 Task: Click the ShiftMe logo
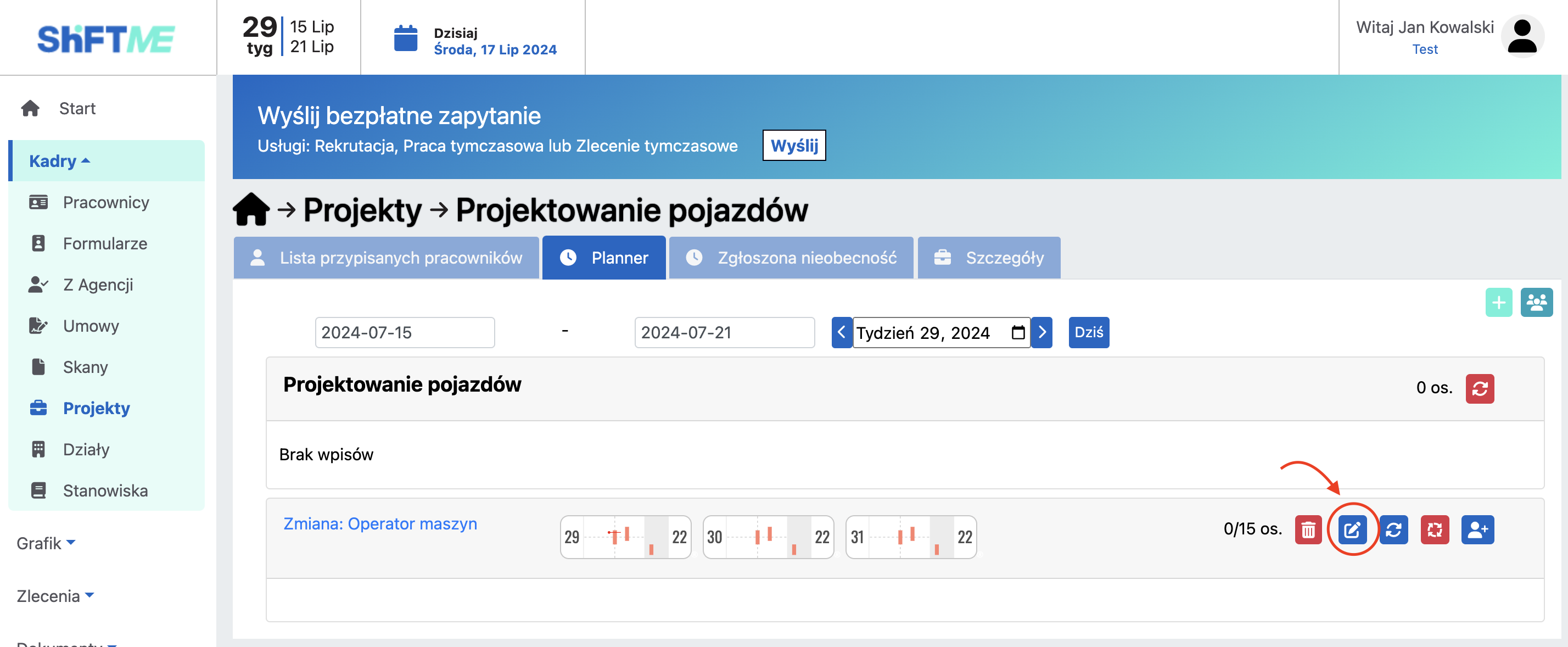click(x=106, y=39)
